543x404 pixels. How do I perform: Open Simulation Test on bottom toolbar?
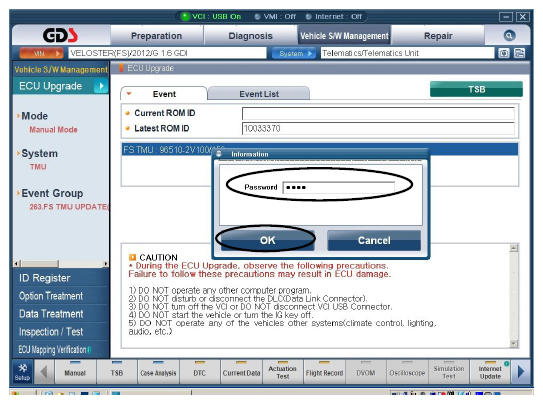[x=449, y=372]
